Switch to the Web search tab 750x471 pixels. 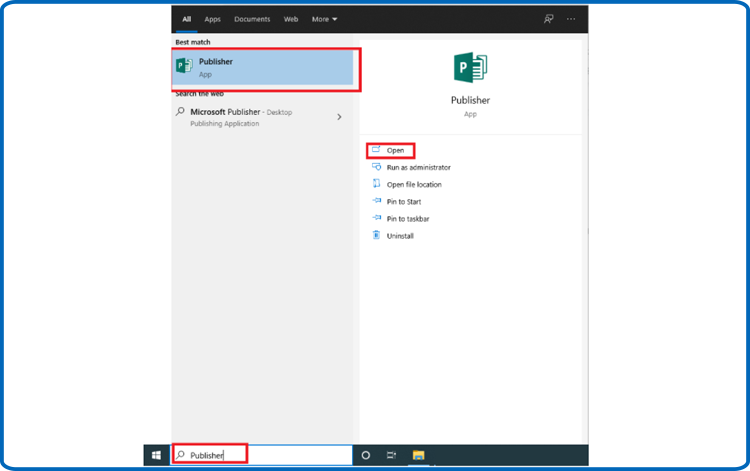point(291,19)
